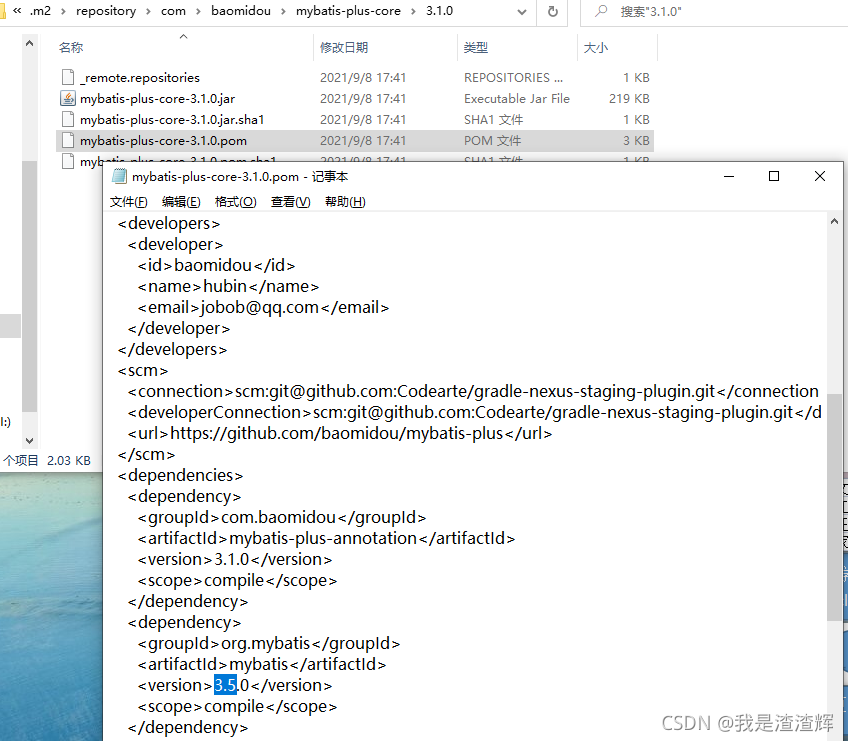Open the 格式(O) menu in Notepad
Screen dimensions: 848x741
pos(235,202)
